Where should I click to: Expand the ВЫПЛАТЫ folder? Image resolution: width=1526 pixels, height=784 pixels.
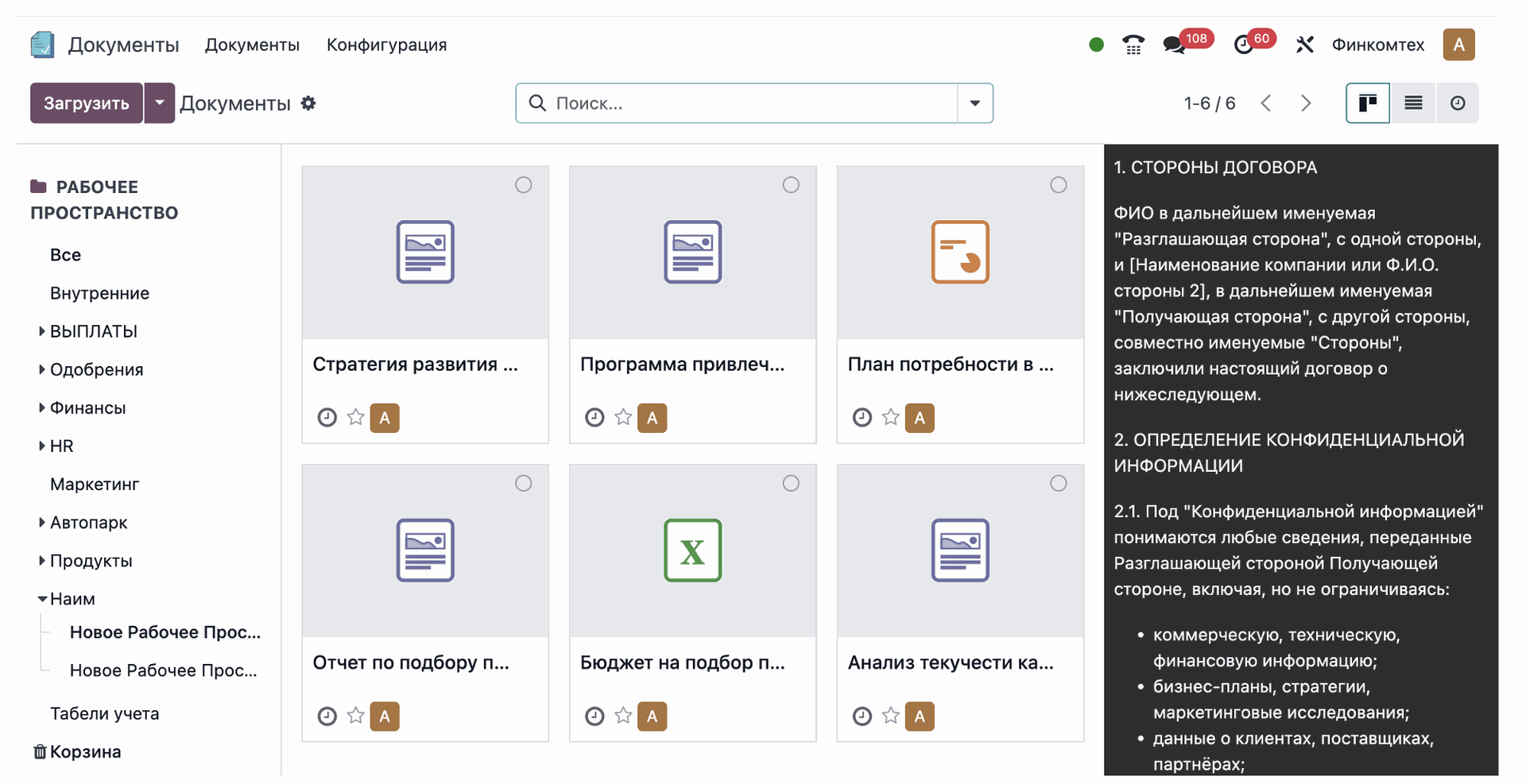click(x=41, y=331)
